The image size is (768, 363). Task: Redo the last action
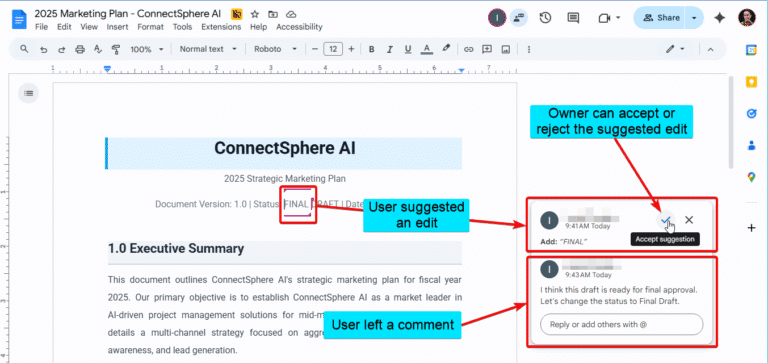tap(62, 49)
